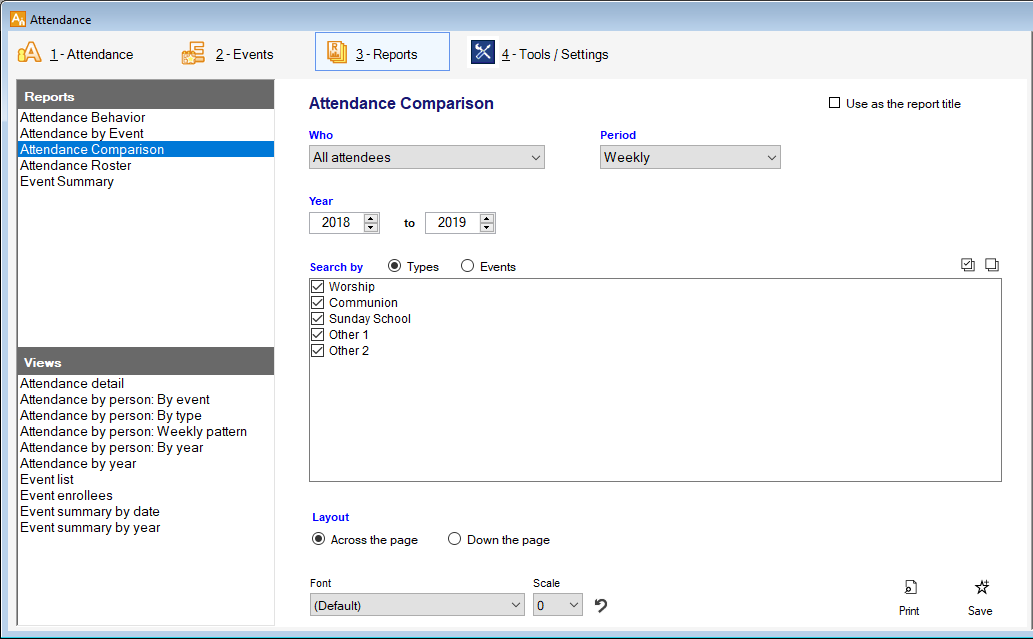Switch to the 3 - Reports tab
This screenshot has height=639, width=1033.
click(x=382, y=53)
